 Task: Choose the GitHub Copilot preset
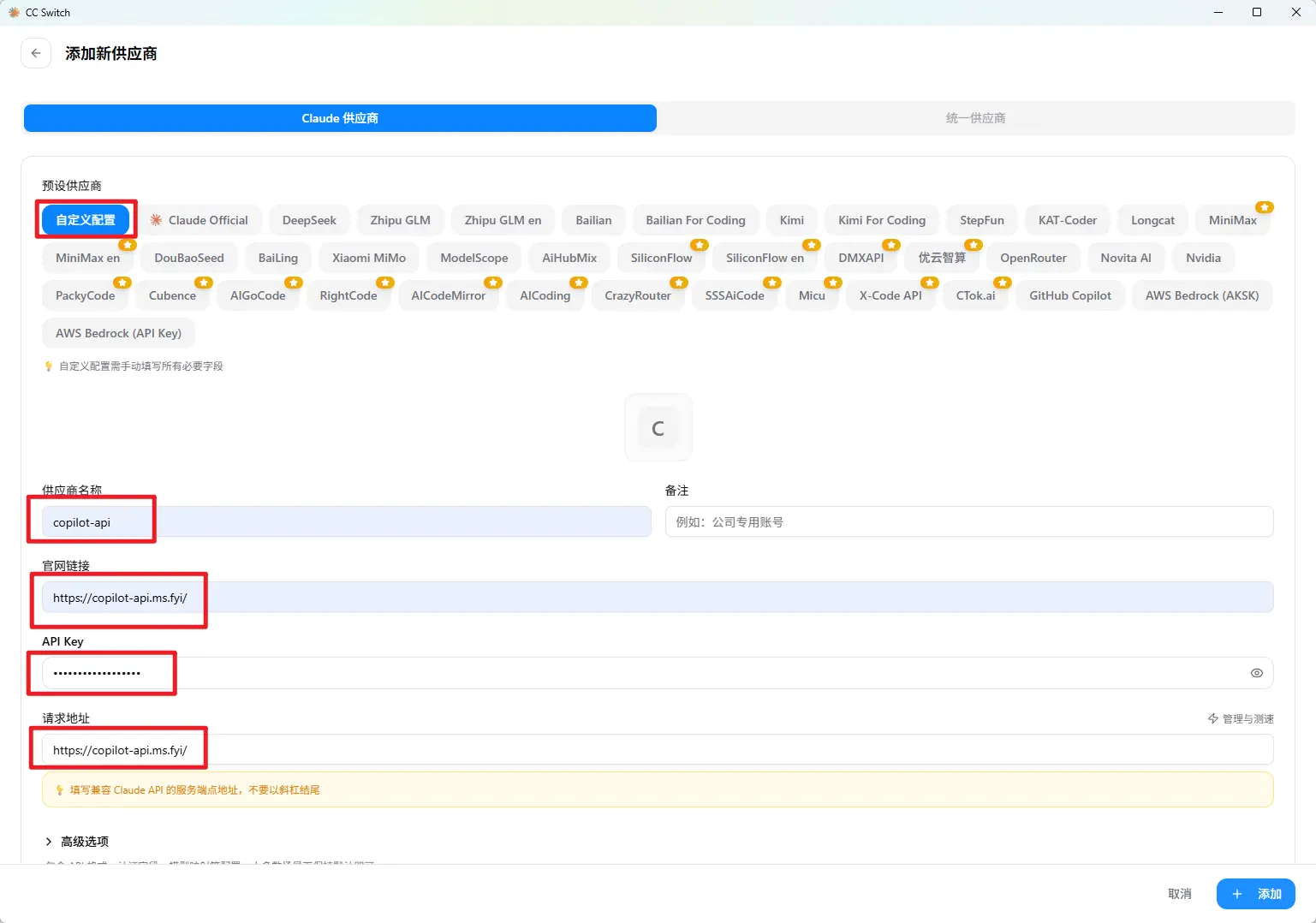(1069, 295)
